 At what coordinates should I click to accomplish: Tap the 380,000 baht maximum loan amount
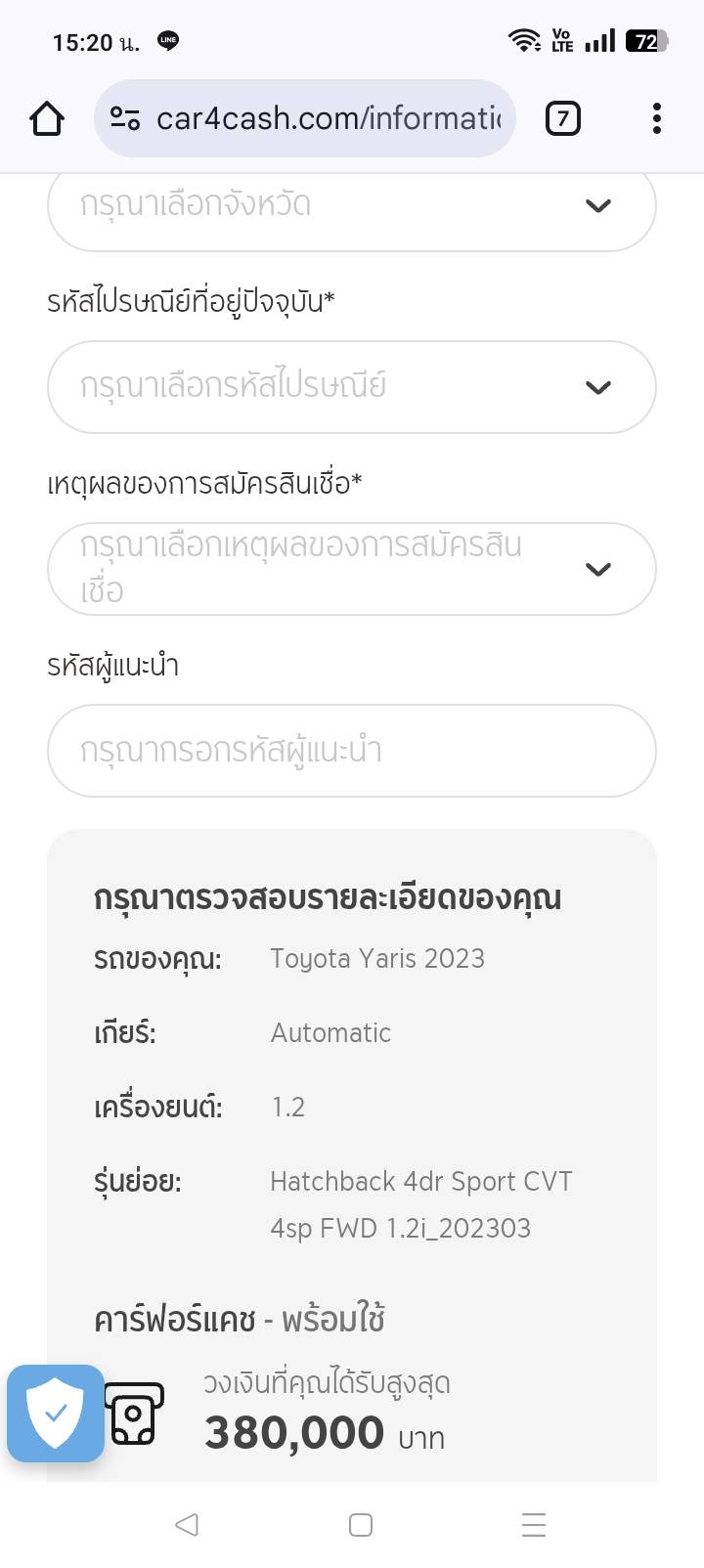(x=294, y=1433)
